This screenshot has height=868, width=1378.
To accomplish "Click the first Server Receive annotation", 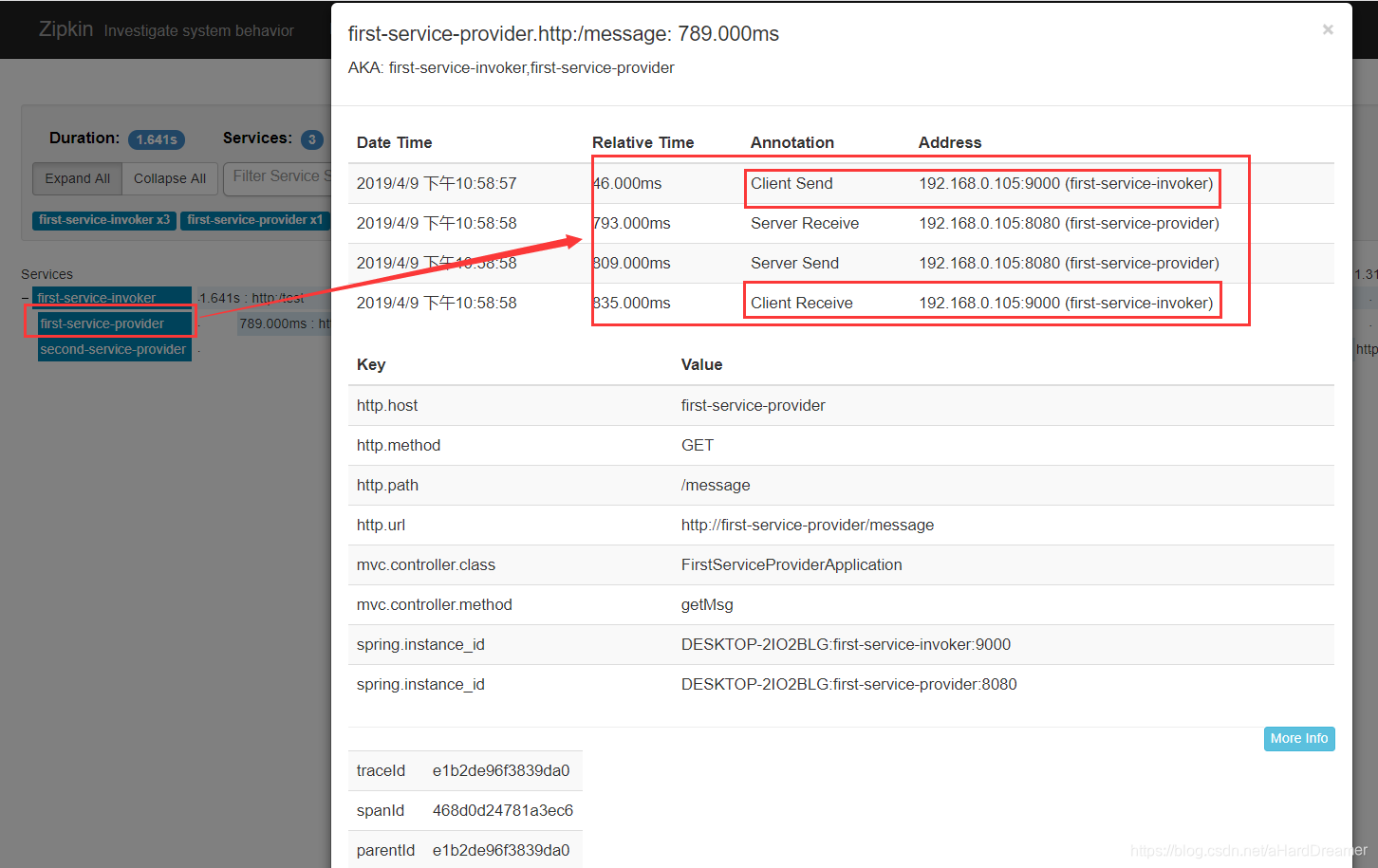I will coord(805,223).
